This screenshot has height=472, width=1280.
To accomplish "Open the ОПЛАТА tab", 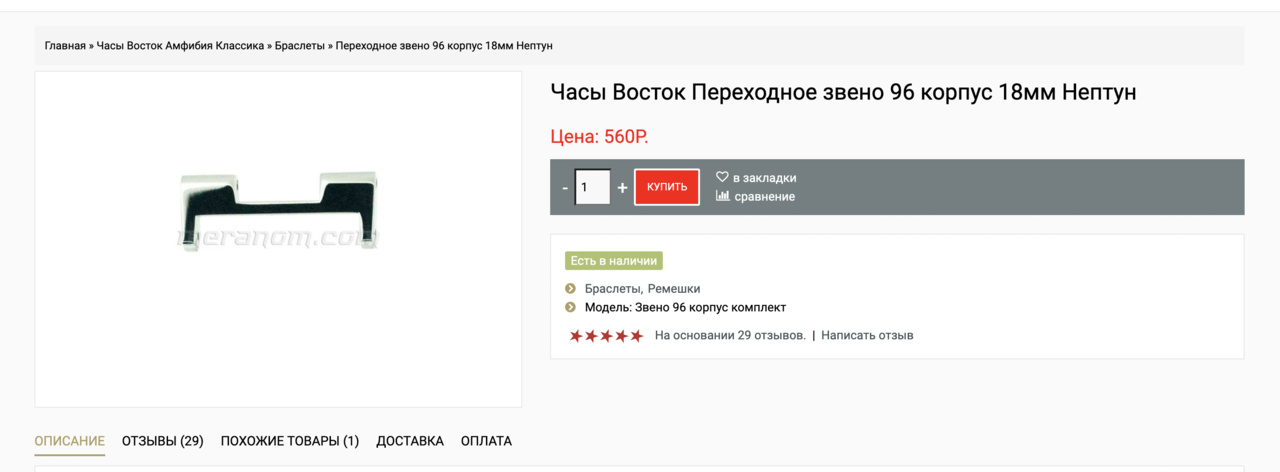I will point(486,441).
